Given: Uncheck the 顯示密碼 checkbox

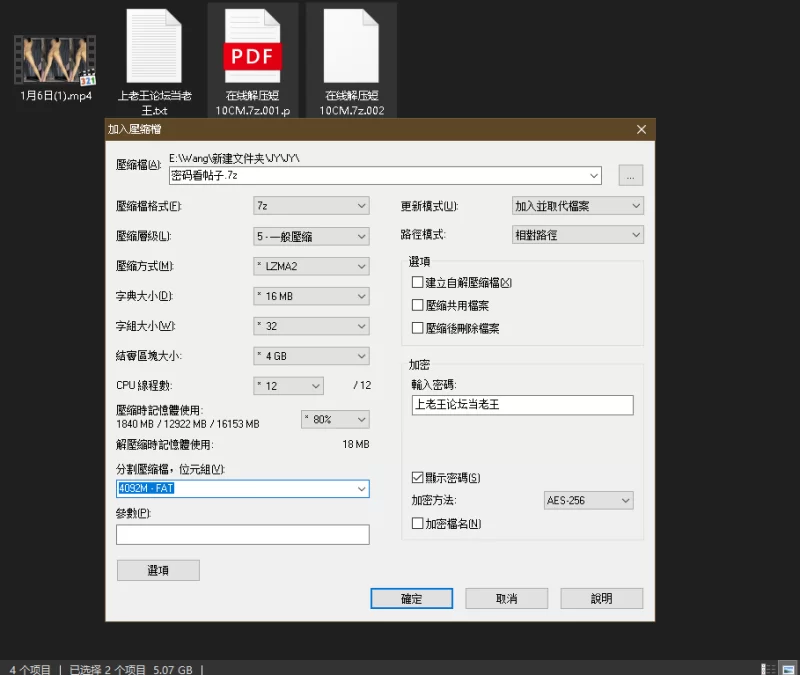Looking at the screenshot, I should coord(418,477).
